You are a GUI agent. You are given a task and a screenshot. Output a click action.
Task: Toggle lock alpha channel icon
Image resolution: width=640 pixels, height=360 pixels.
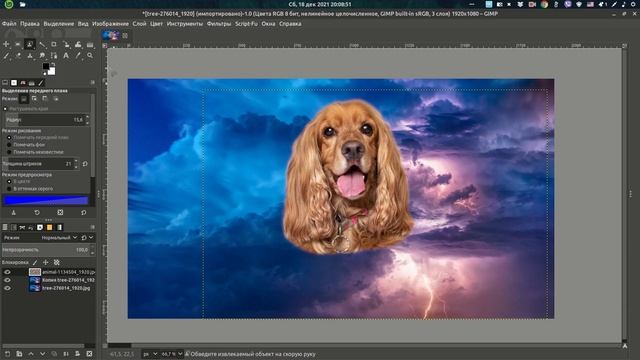point(56,262)
